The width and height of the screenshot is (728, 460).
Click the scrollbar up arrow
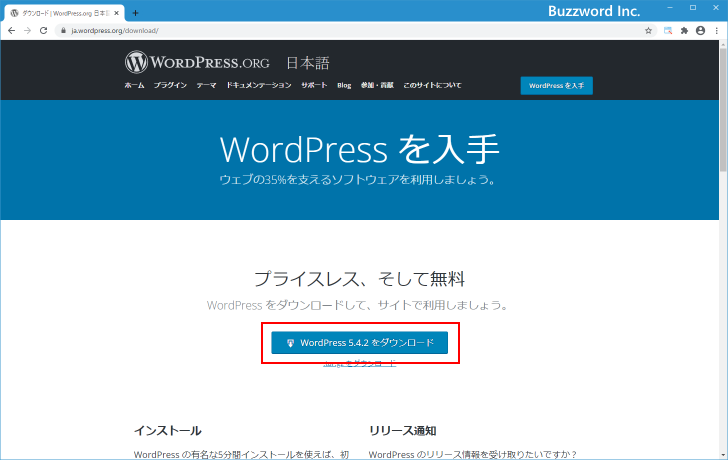point(723,44)
